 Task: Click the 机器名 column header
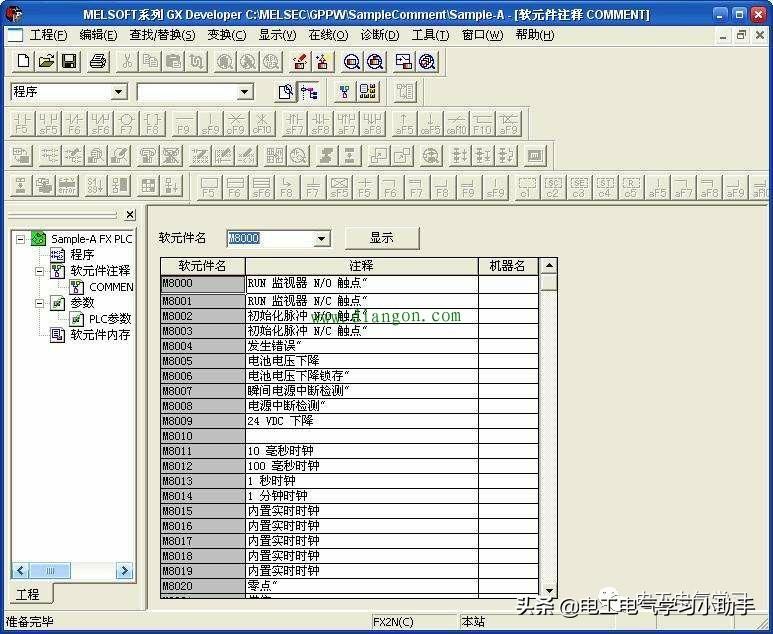508,266
